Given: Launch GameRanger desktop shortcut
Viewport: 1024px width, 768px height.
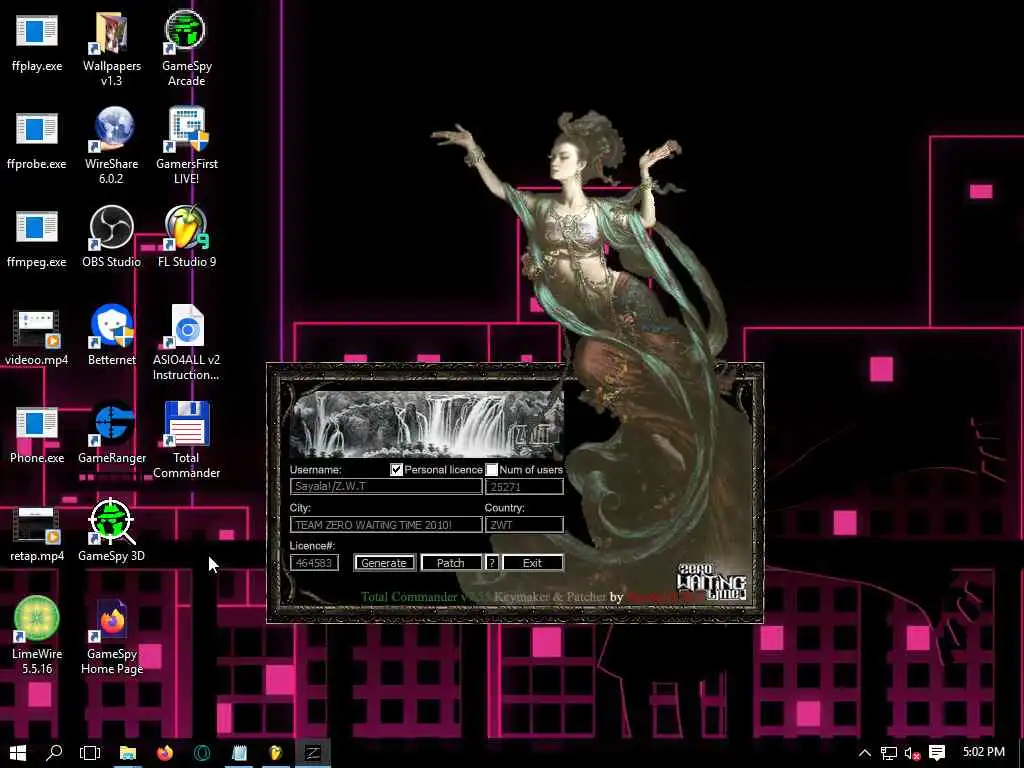Looking at the screenshot, I should [x=112, y=433].
